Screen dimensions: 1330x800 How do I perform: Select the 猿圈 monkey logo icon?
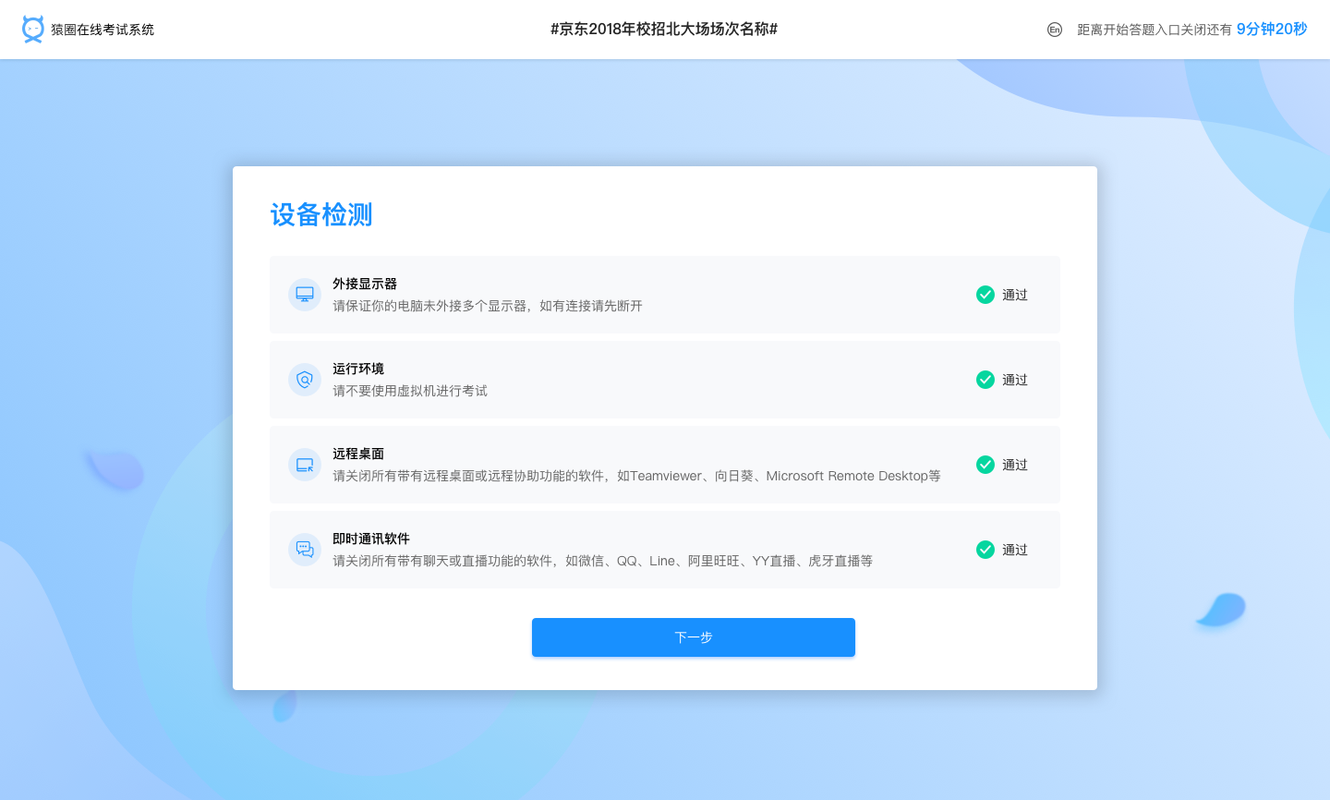pyautogui.click(x=32, y=28)
